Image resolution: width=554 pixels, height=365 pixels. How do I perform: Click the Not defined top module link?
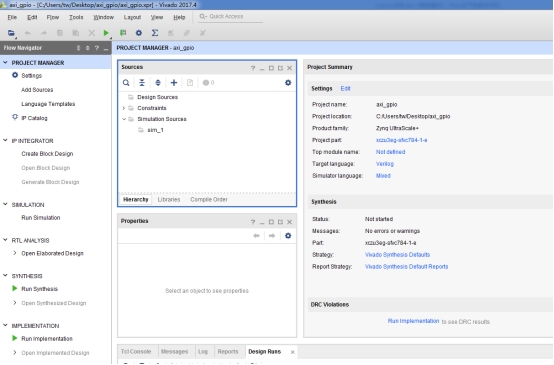pos(390,152)
